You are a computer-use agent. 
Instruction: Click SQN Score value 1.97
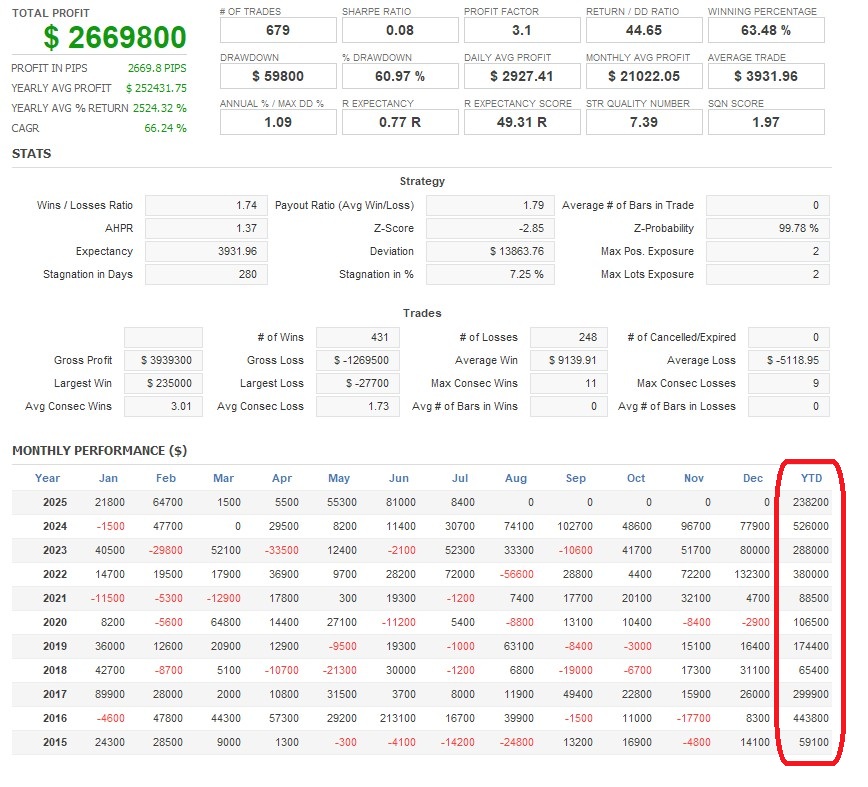click(766, 122)
